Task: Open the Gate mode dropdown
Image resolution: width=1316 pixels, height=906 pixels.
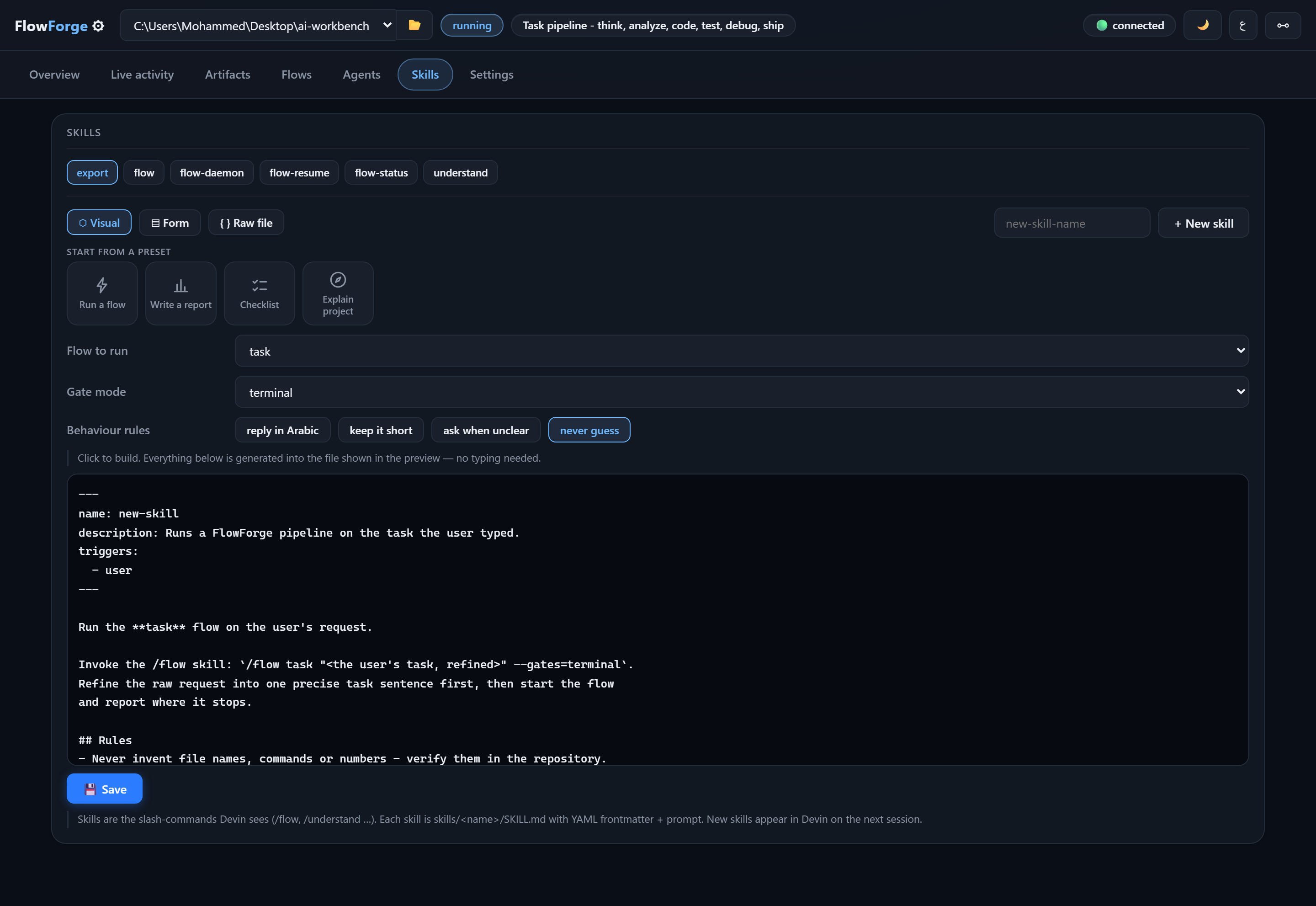Action: click(x=742, y=391)
